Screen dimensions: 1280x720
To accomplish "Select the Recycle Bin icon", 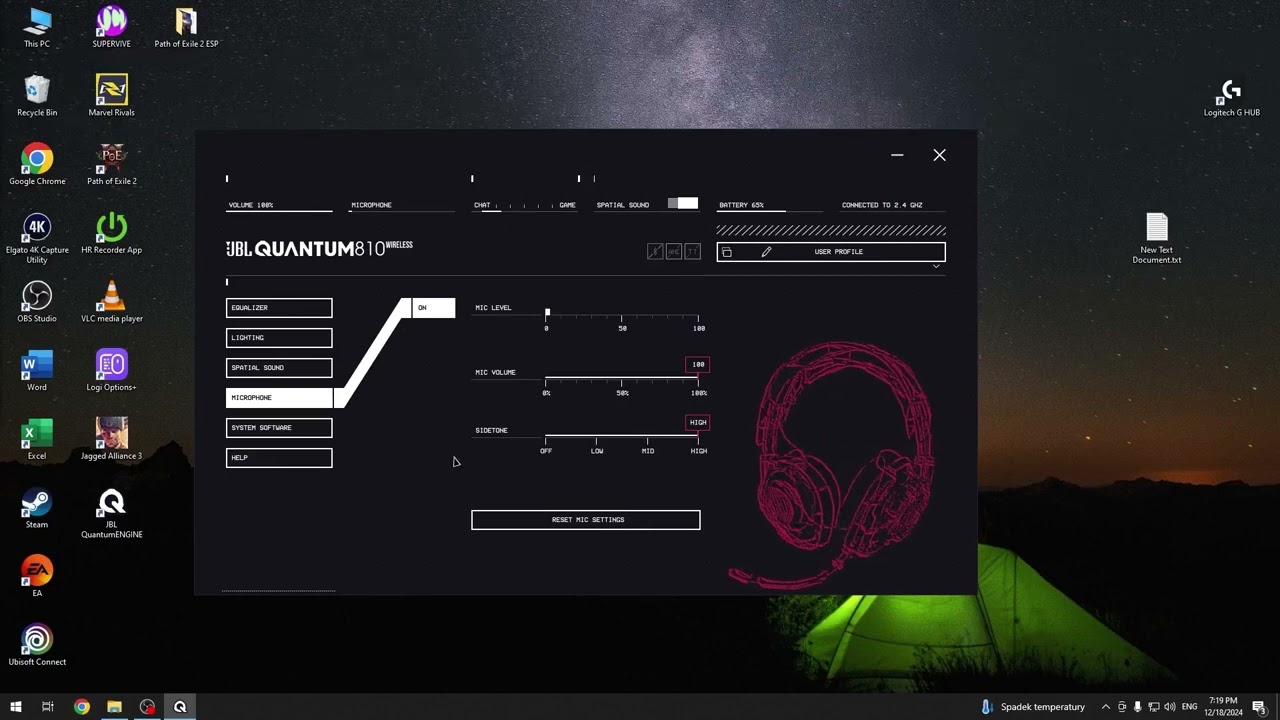I will (x=37, y=96).
